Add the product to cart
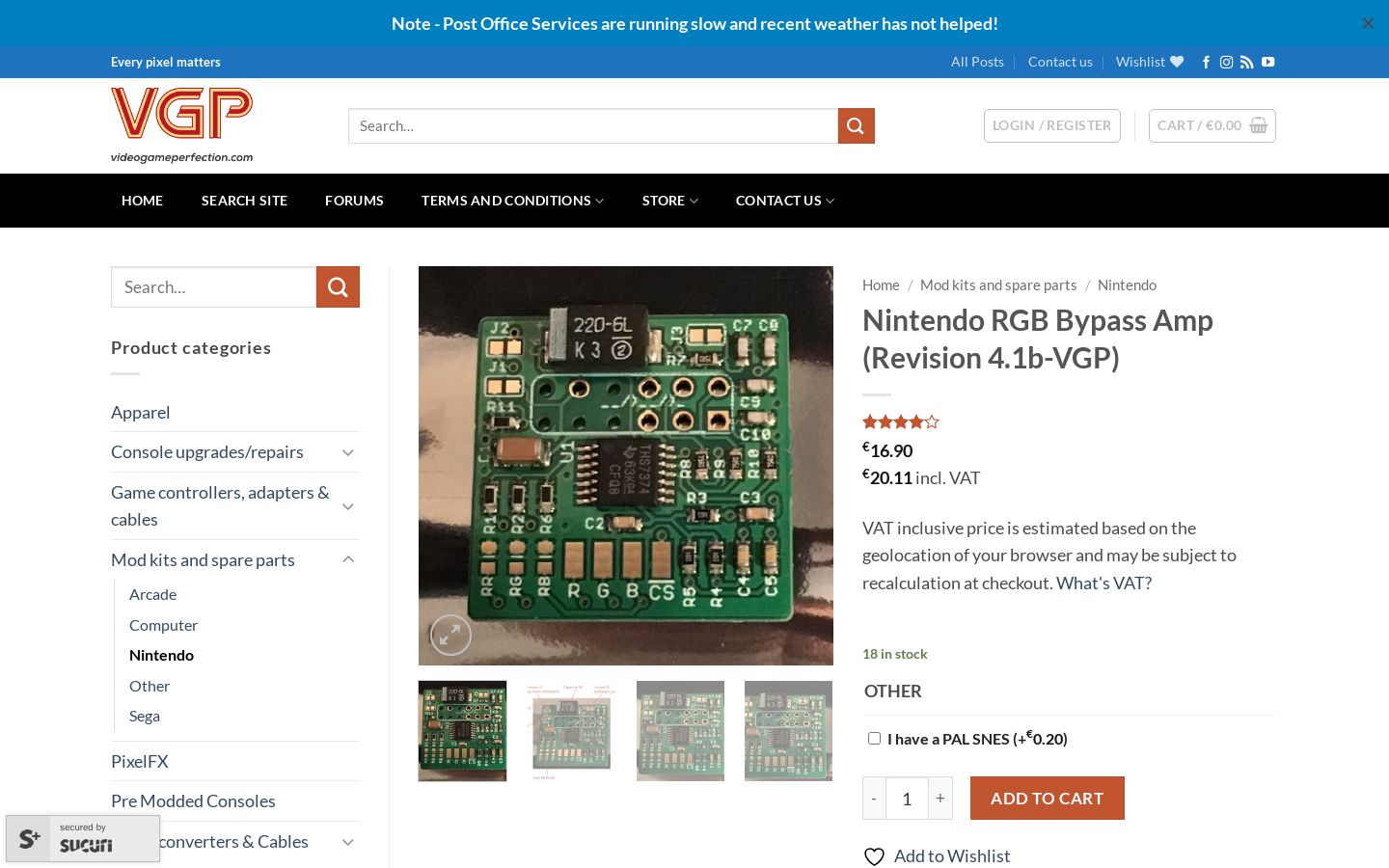The height and width of the screenshot is (868, 1389). click(x=1048, y=799)
